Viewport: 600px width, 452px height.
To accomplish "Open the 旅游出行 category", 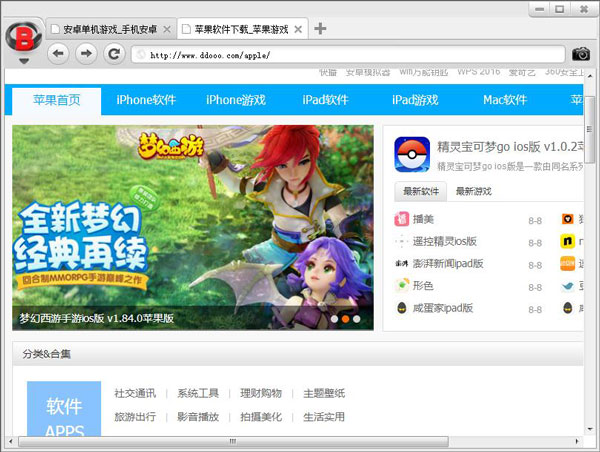I will [135, 417].
